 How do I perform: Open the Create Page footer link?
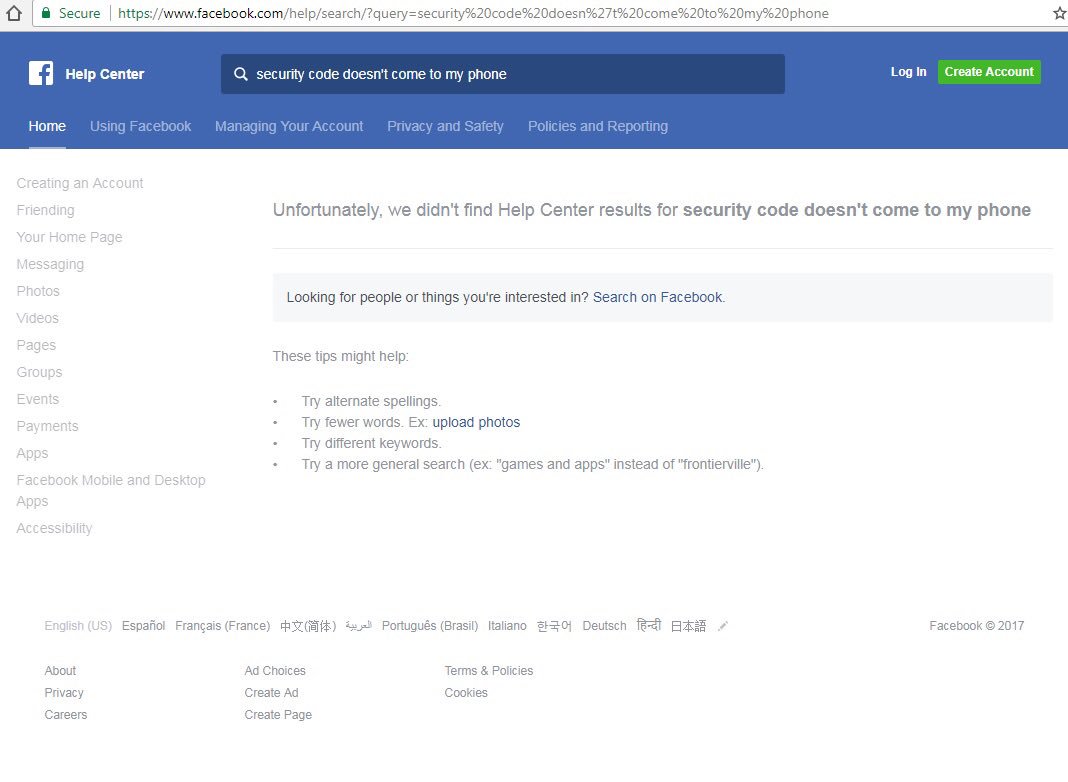point(279,715)
